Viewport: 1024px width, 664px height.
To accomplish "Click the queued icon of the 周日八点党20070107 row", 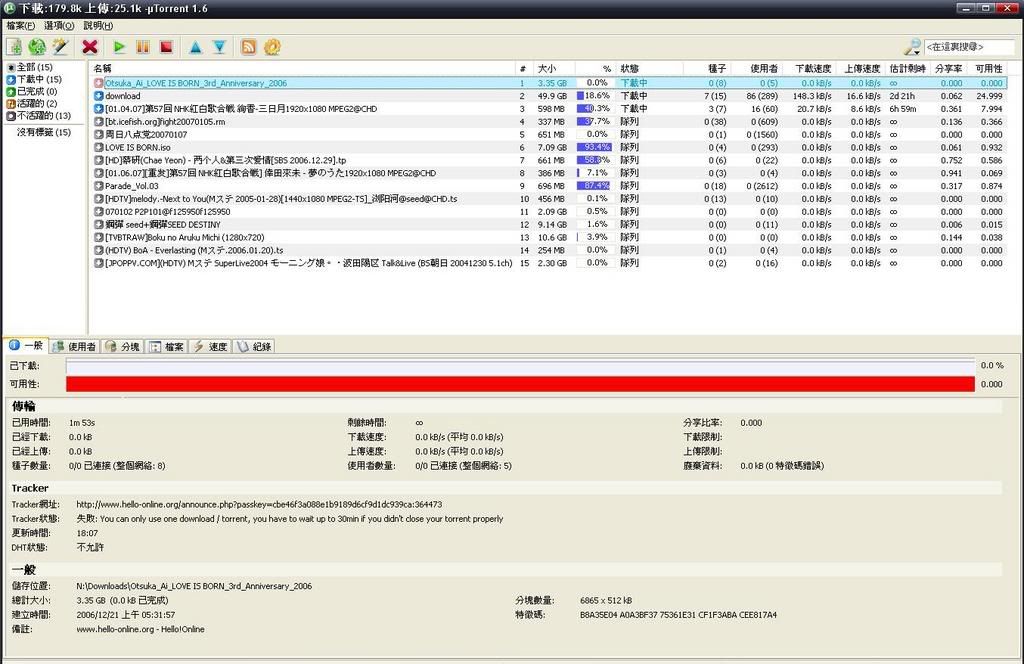I will (x=99, y=134).
